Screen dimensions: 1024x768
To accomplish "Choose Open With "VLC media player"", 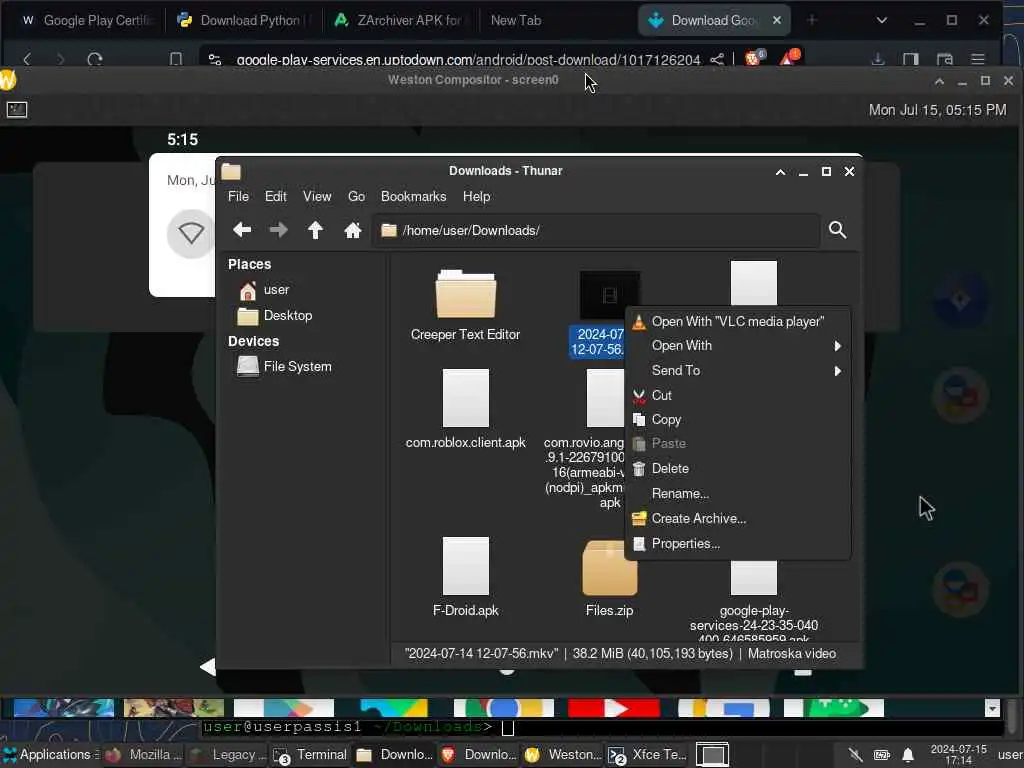I will pyautogui.click(x=738, y=321).
